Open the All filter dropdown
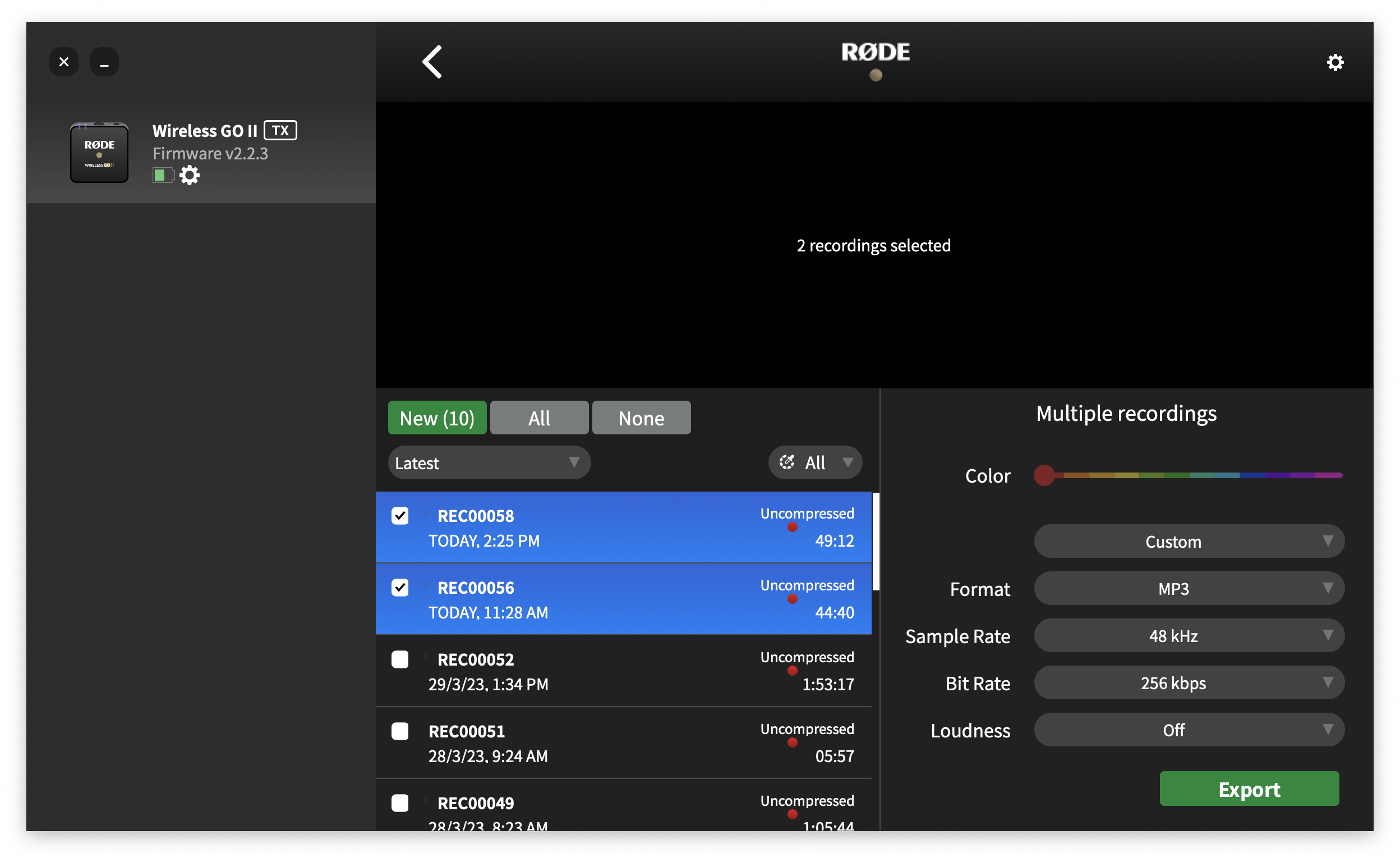 (816, 462)
